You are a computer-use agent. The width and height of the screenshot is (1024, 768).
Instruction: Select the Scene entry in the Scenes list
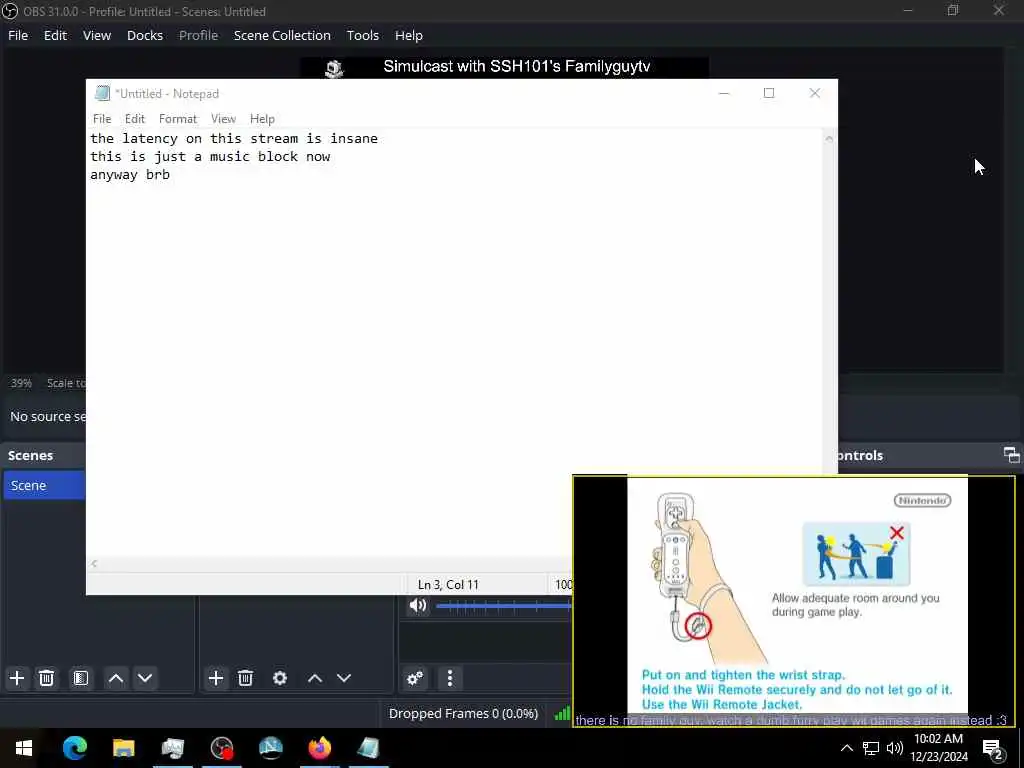click(44, 485)
